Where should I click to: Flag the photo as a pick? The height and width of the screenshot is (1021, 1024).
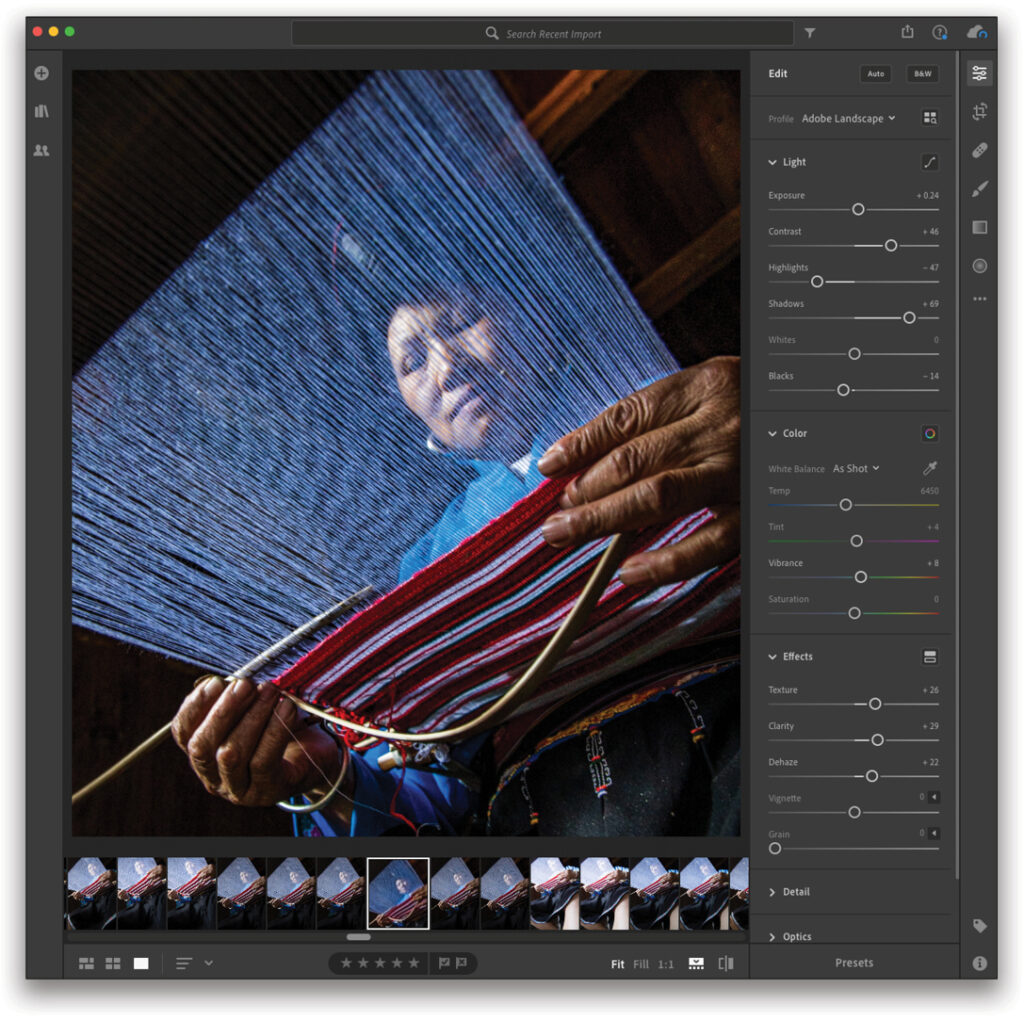(x=443, y=963)
